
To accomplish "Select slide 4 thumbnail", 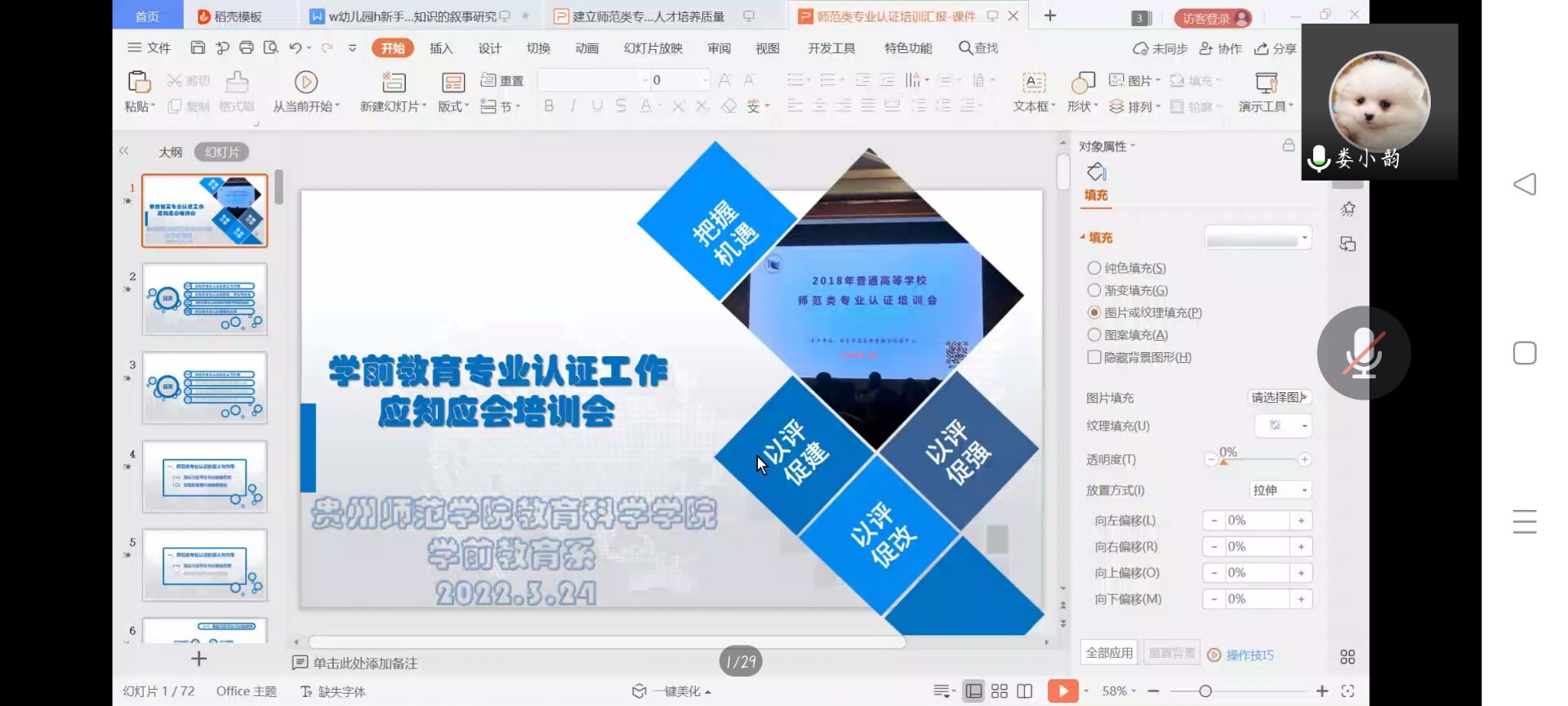I will pos(204,476).
